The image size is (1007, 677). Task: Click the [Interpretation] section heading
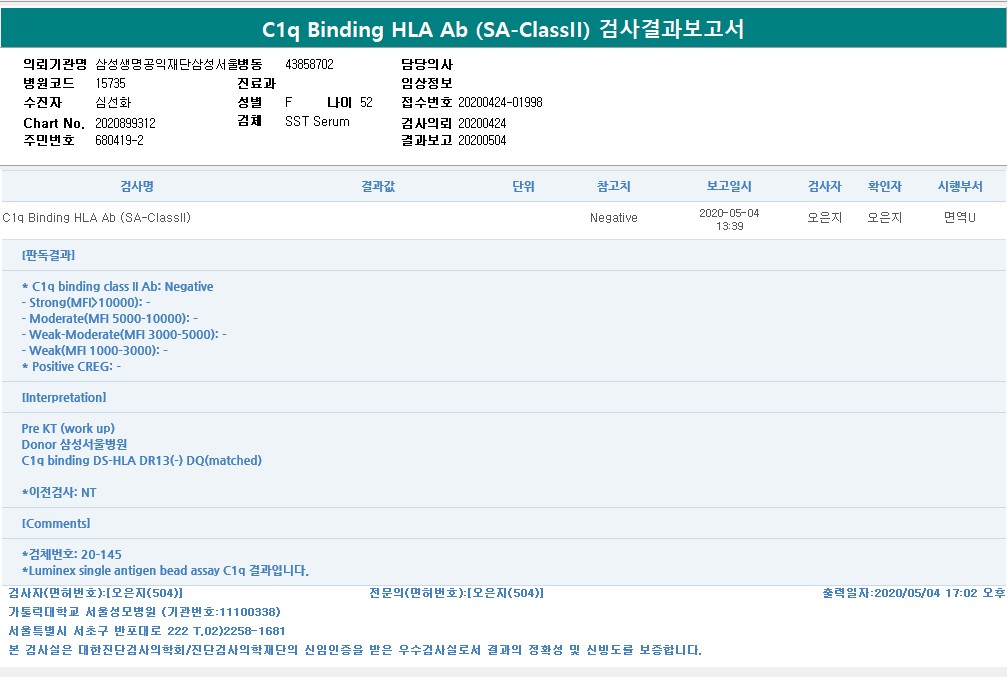[x=63, y=397]
